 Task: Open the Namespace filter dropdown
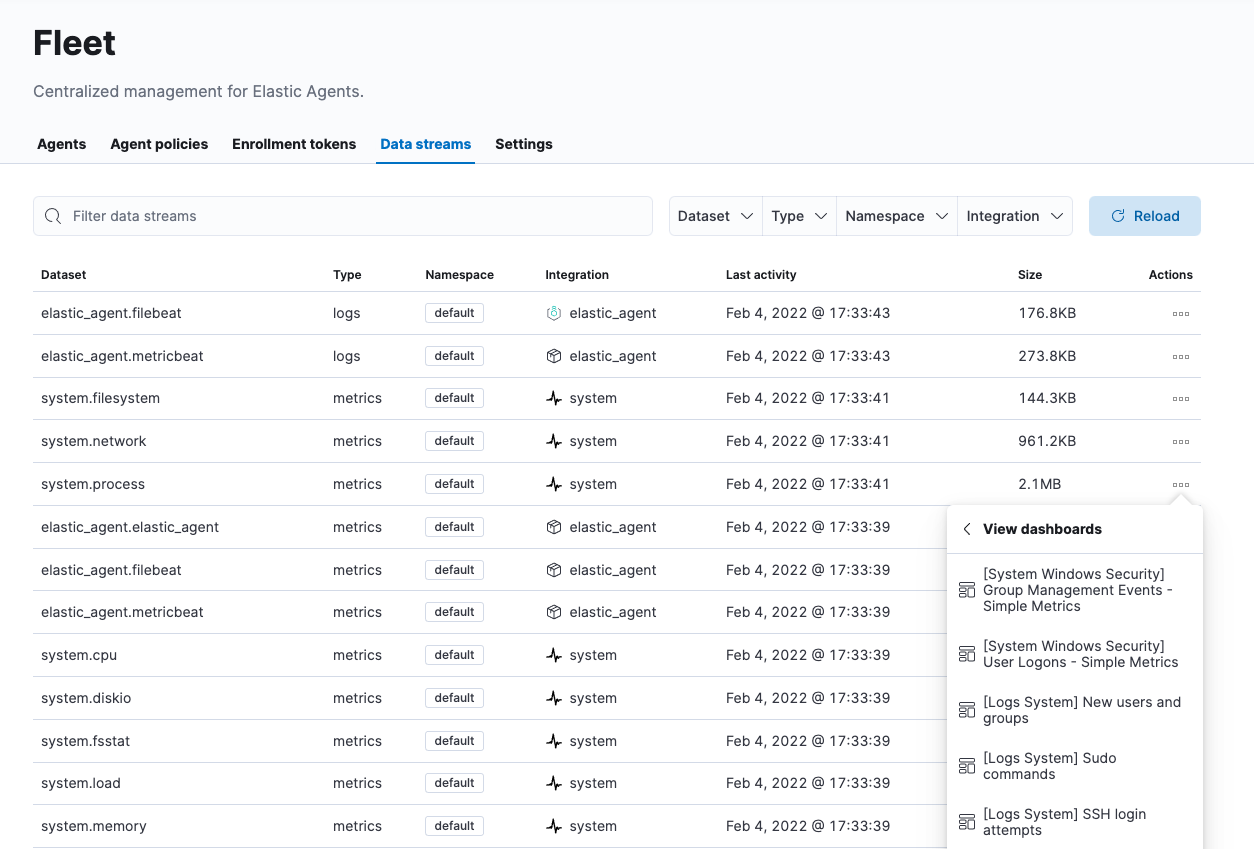(896, 215)
